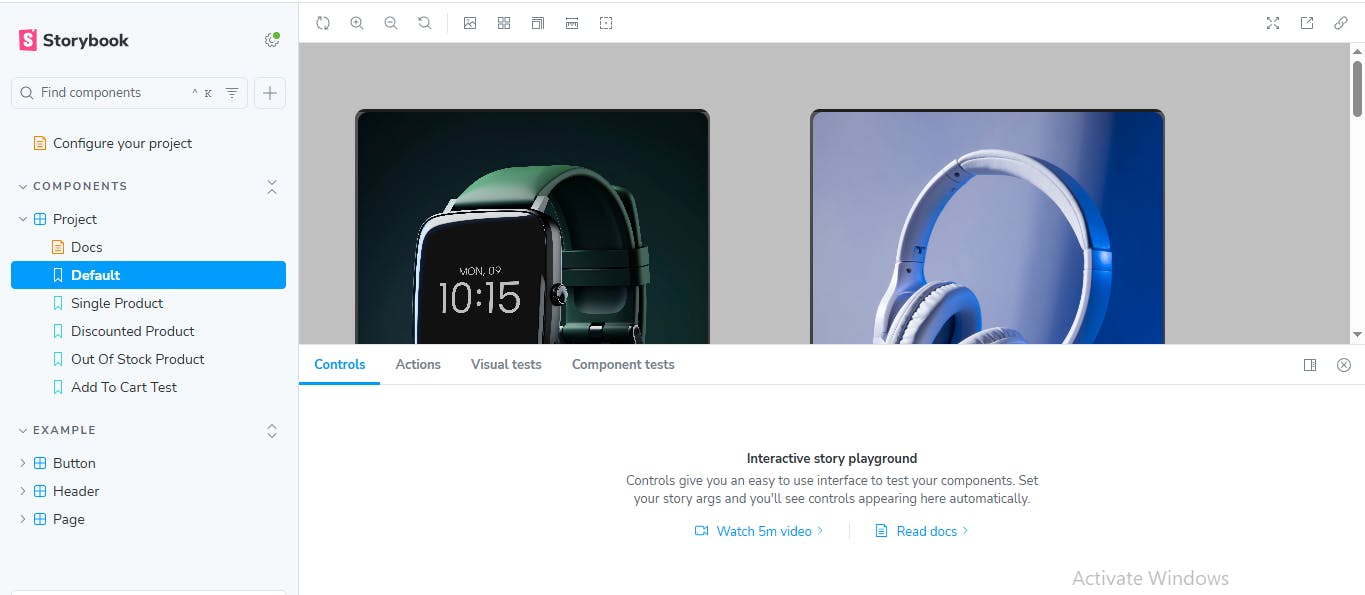Open the Watch 5m video link
The width and height of the screenshot is (1365, 595).
[763, 530]
